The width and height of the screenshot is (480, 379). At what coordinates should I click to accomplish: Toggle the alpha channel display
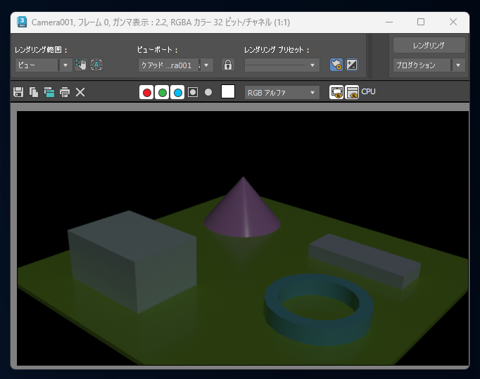pos(193,92)
